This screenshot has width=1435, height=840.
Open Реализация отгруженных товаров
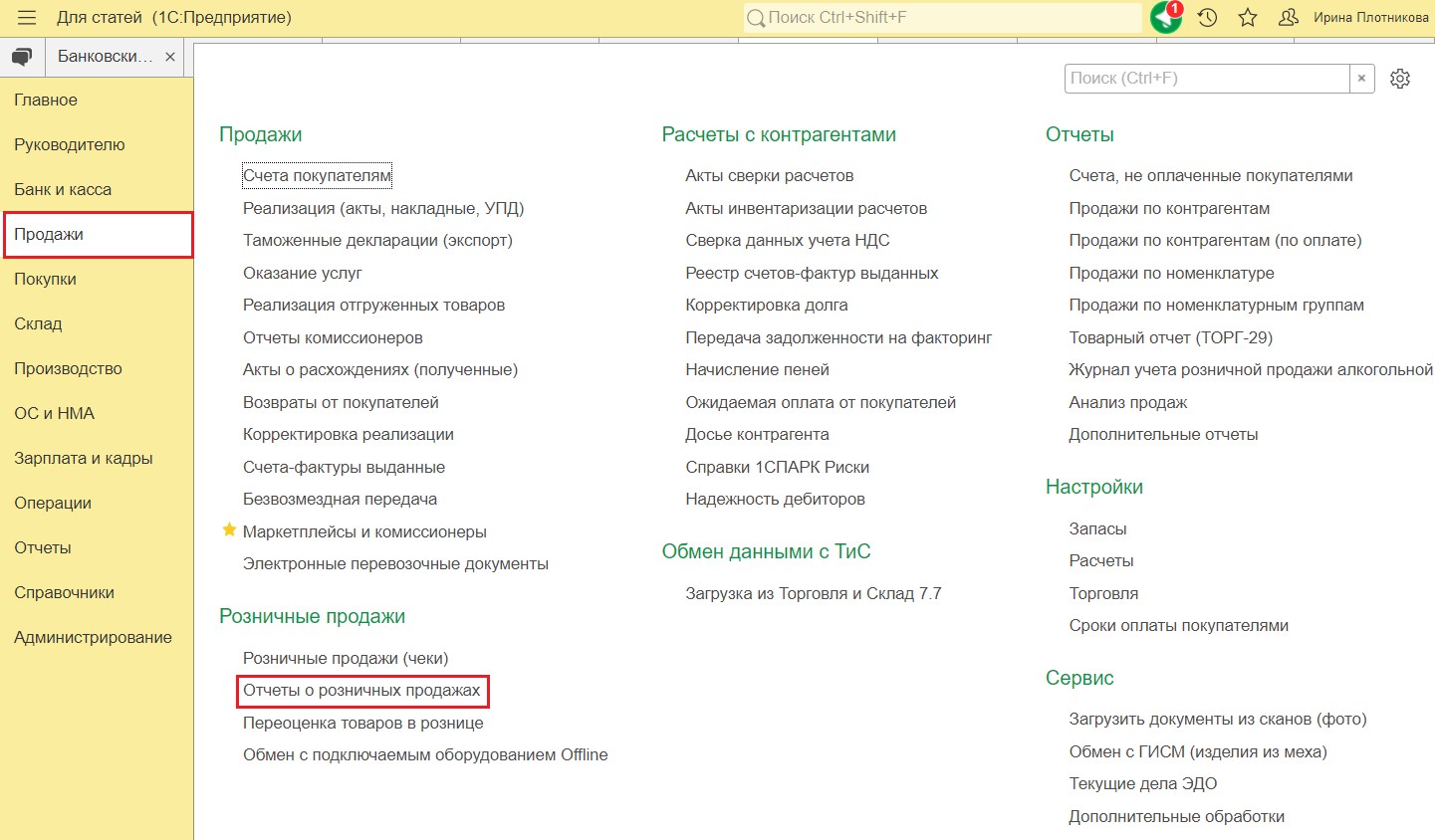373,305
